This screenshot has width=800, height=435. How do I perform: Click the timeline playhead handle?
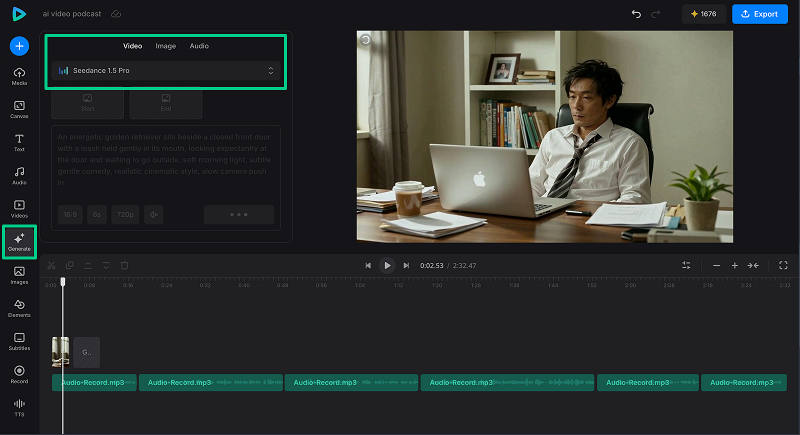63,282
